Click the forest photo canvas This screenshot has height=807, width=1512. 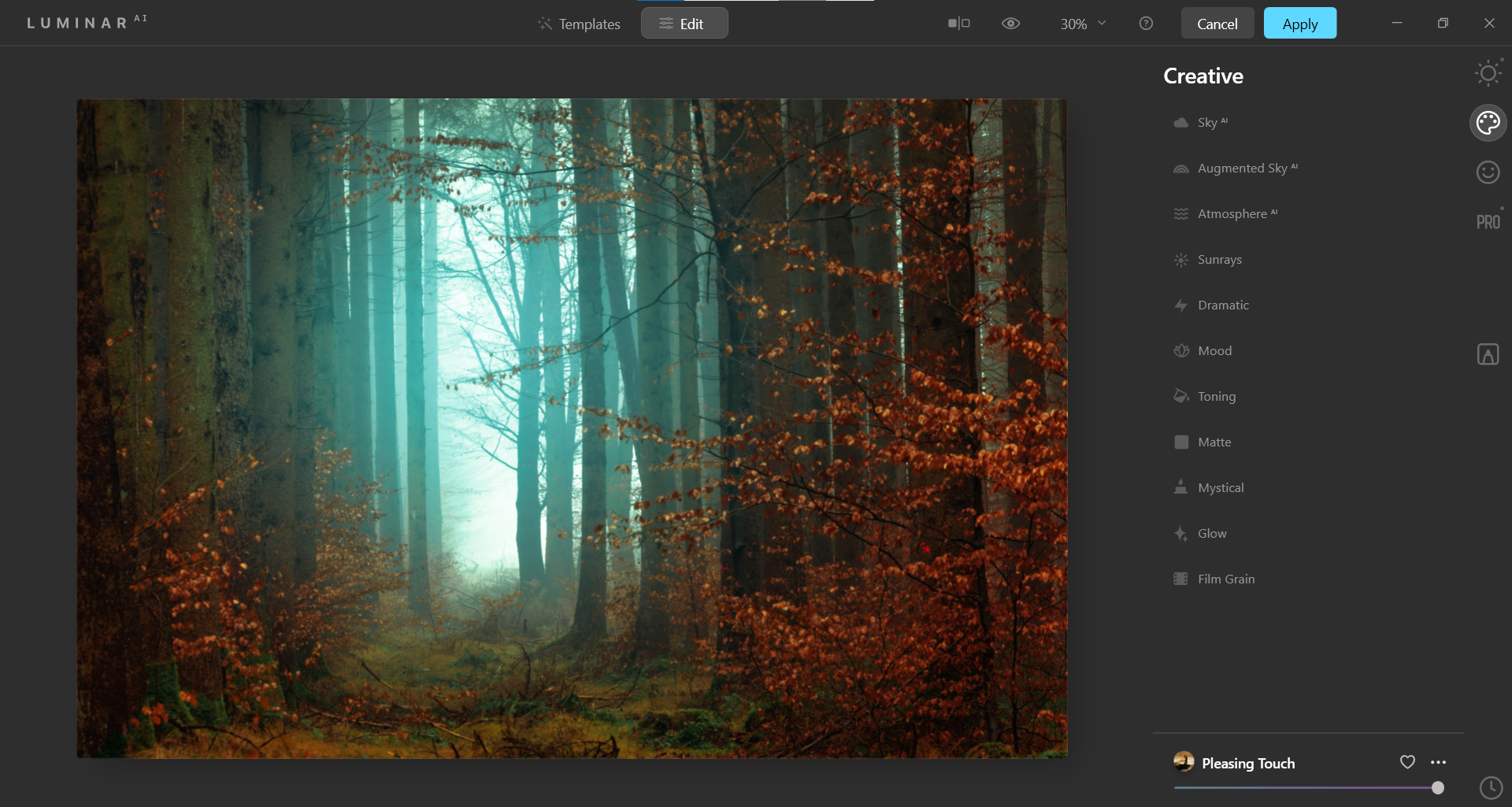pos(572,428)
